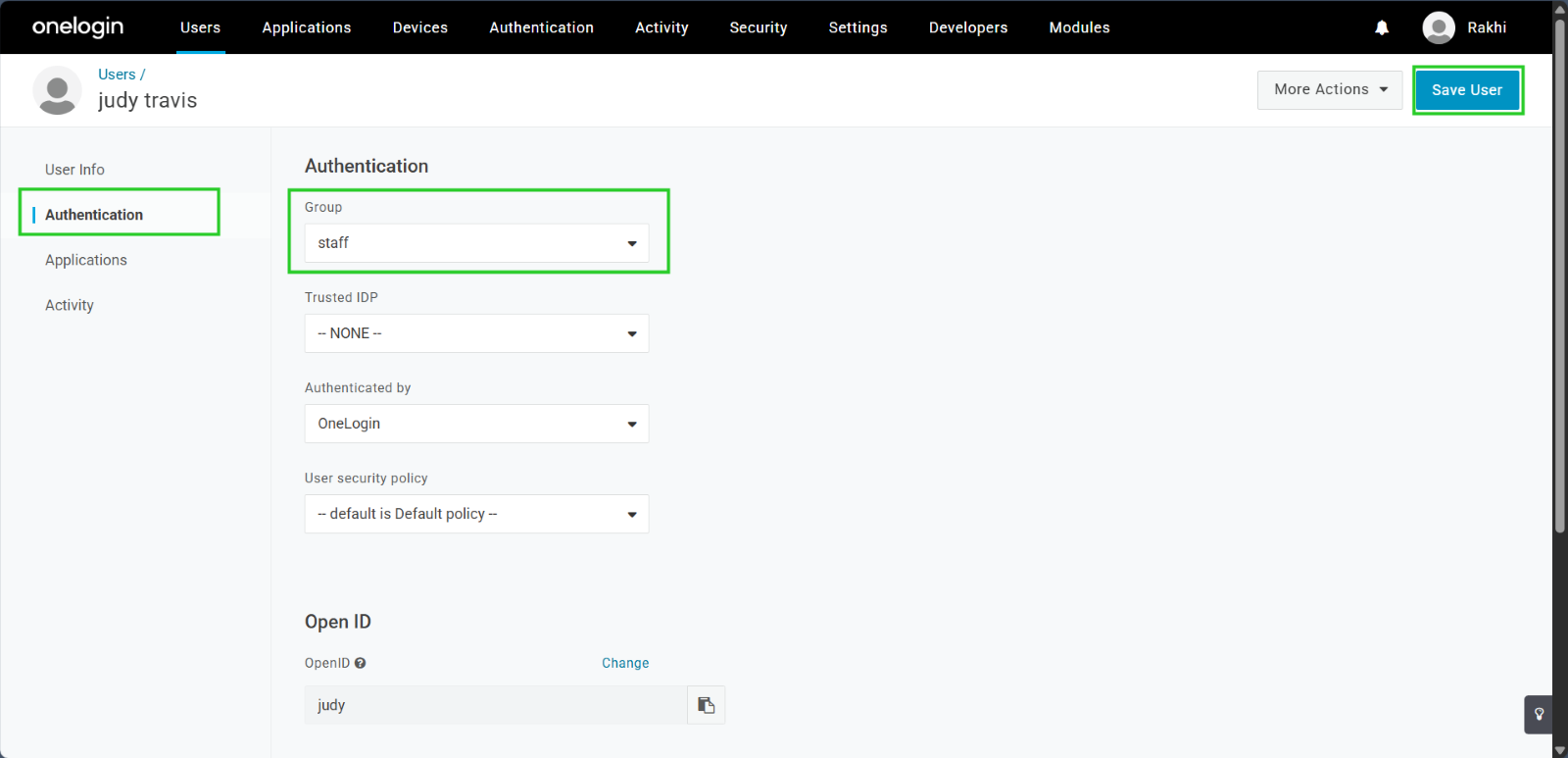Open the Modules top menu
This screenshot has height=758, width=1568.
[1080, 27]
